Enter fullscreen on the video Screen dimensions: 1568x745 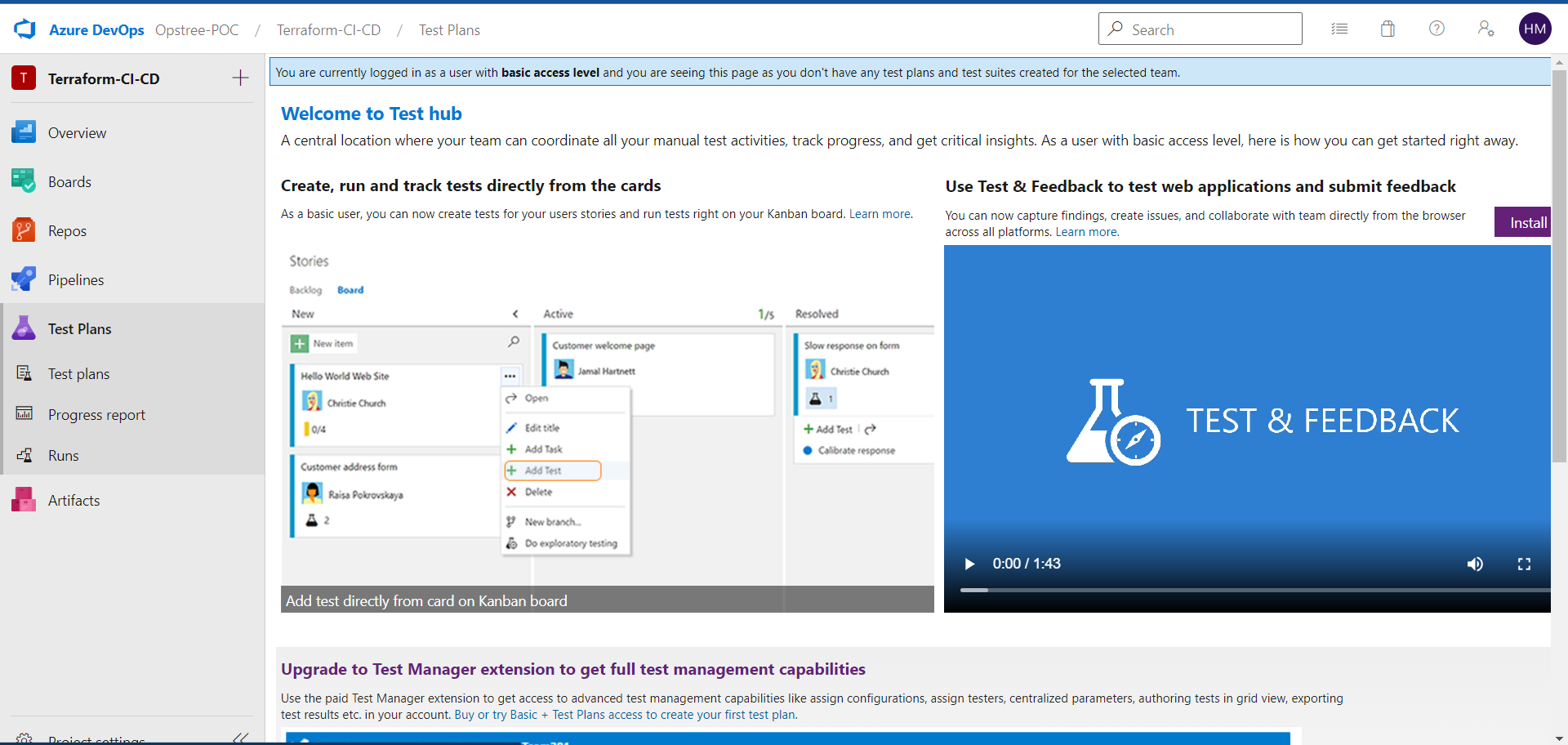click(x=1524, y=564)
